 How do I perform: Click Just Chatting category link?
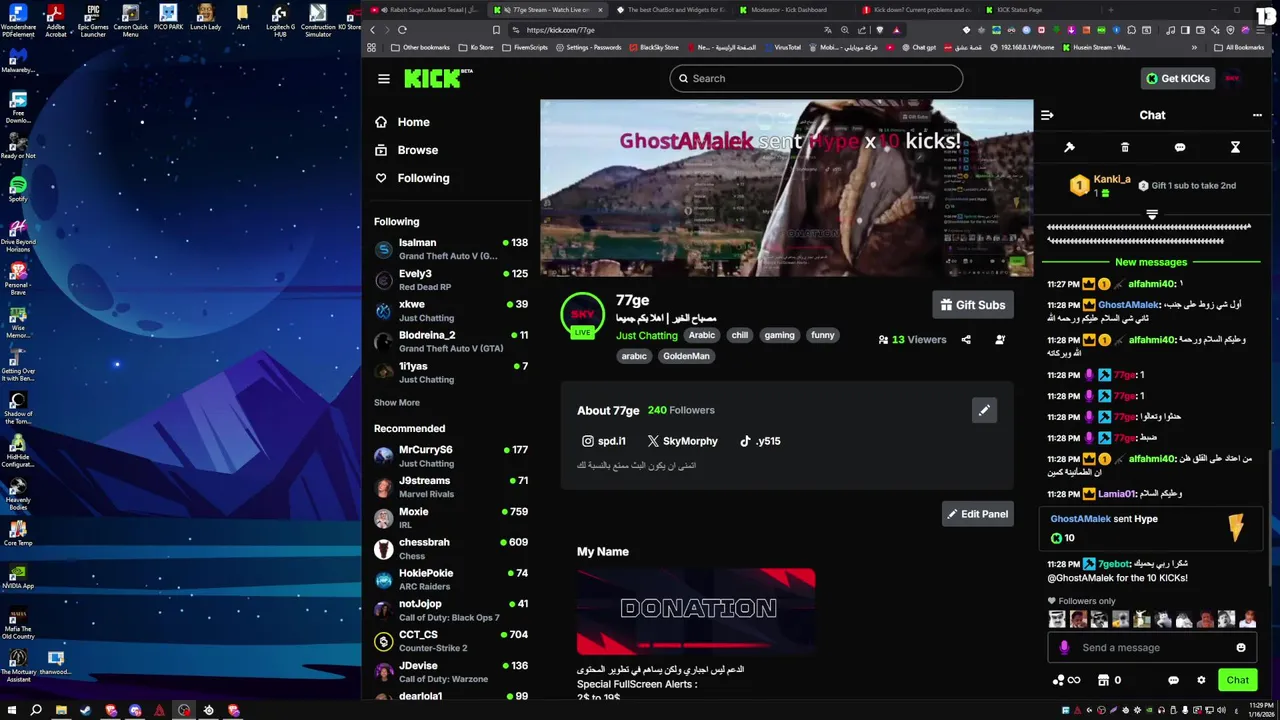(647, 336)
